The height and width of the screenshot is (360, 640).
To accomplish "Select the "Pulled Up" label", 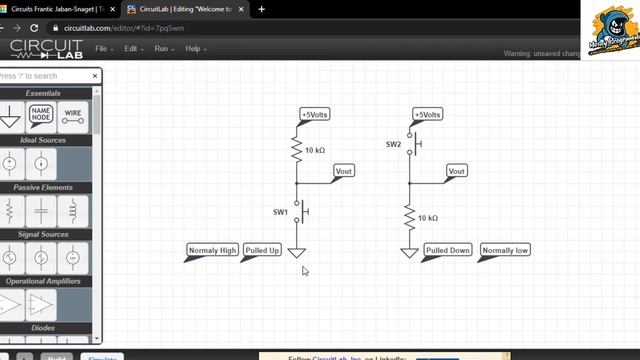I will (262, 250).
